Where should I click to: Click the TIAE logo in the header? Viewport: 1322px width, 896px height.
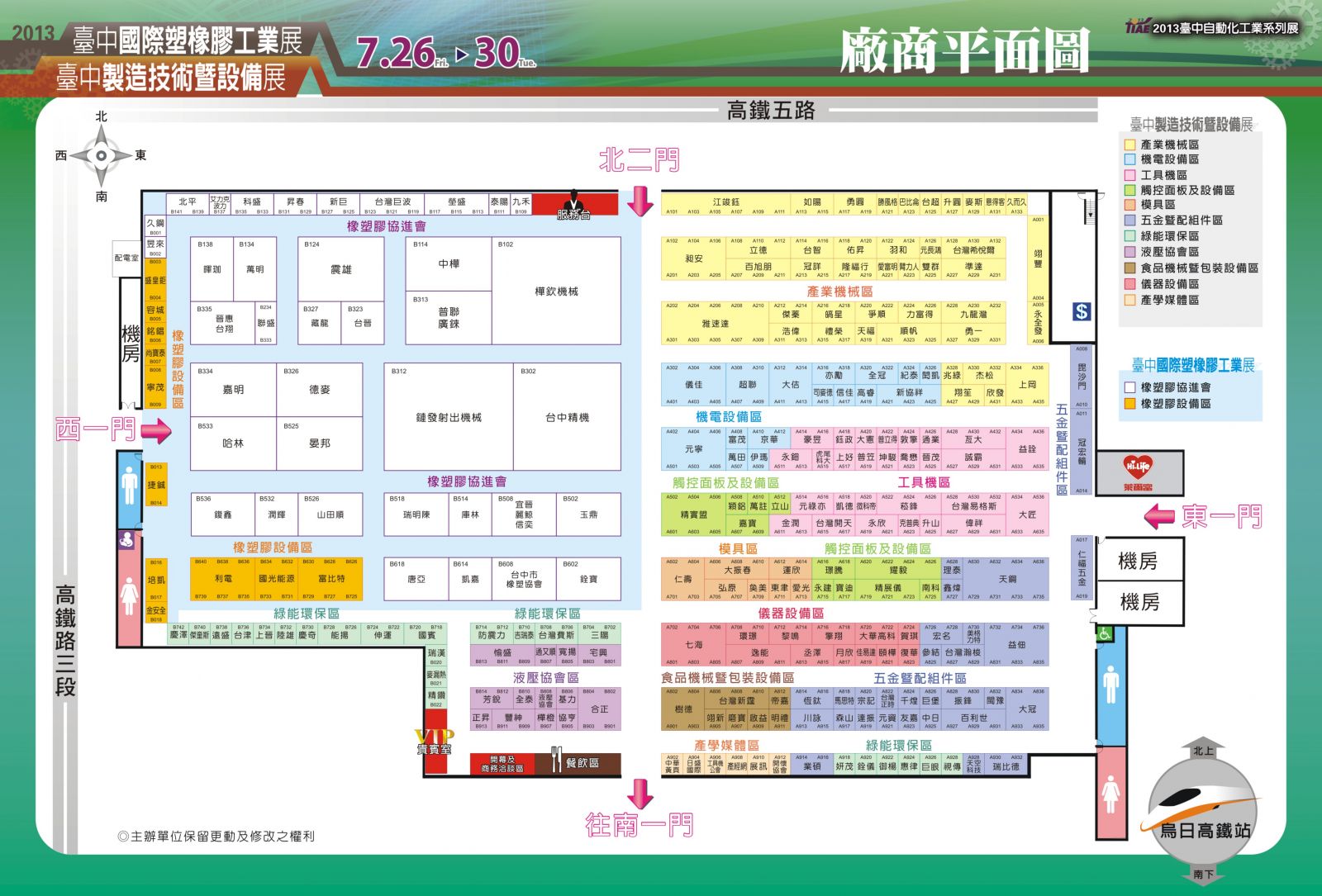coord(1138,26)
